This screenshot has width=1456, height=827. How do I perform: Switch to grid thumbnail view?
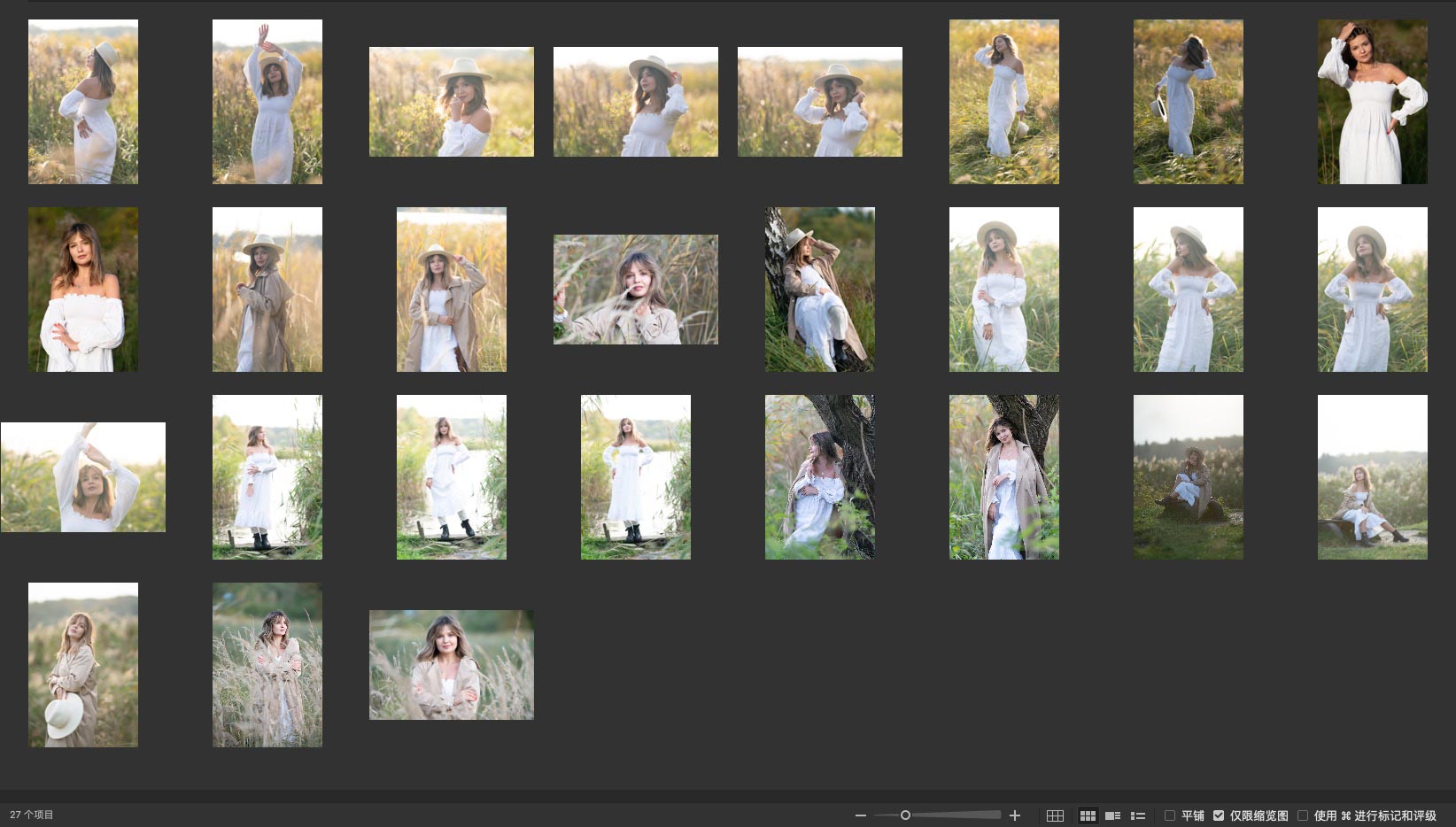click(1088, 815)
